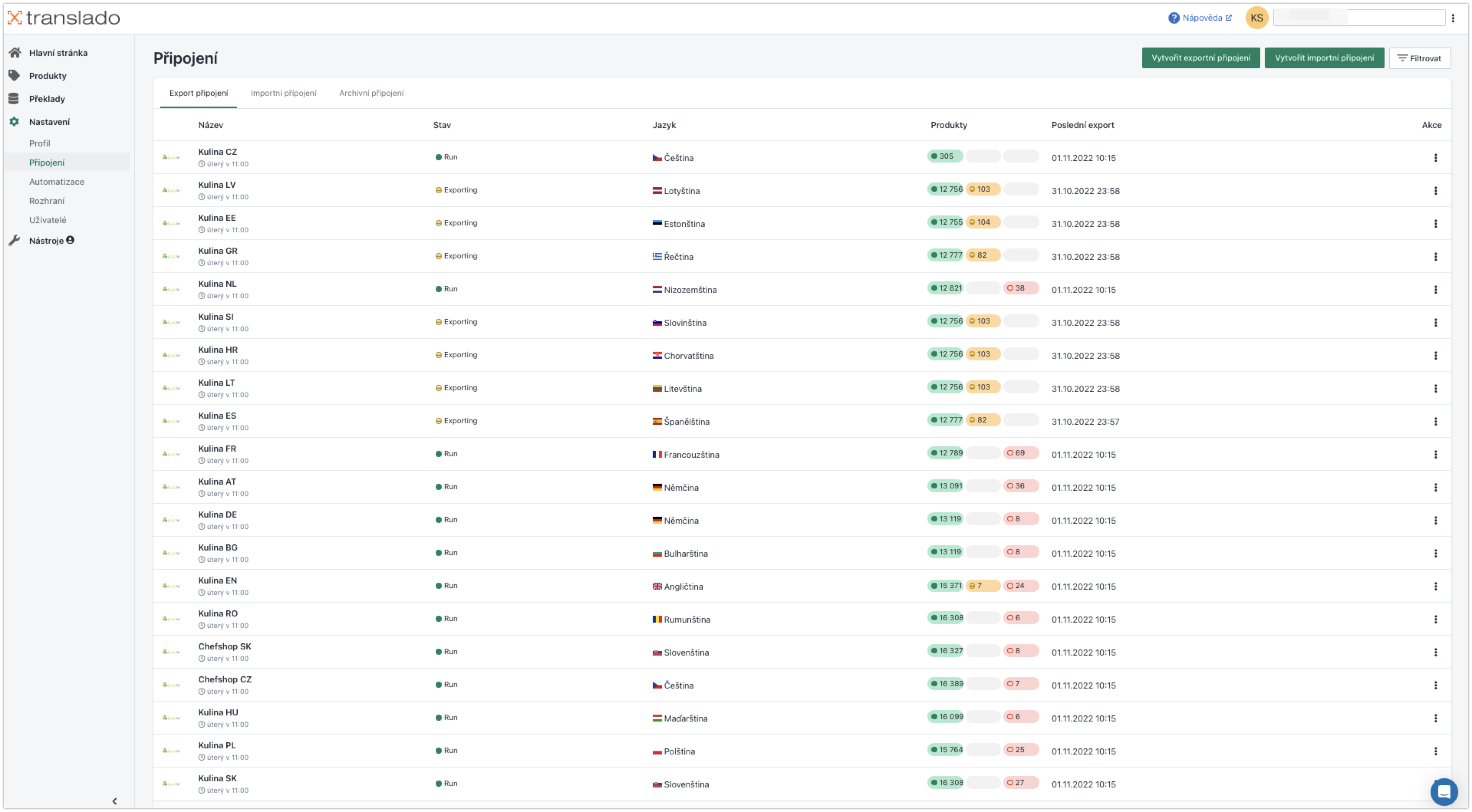Click the Kulina HU shop thumbnail

pyautogui.click(x=171, y=718)
